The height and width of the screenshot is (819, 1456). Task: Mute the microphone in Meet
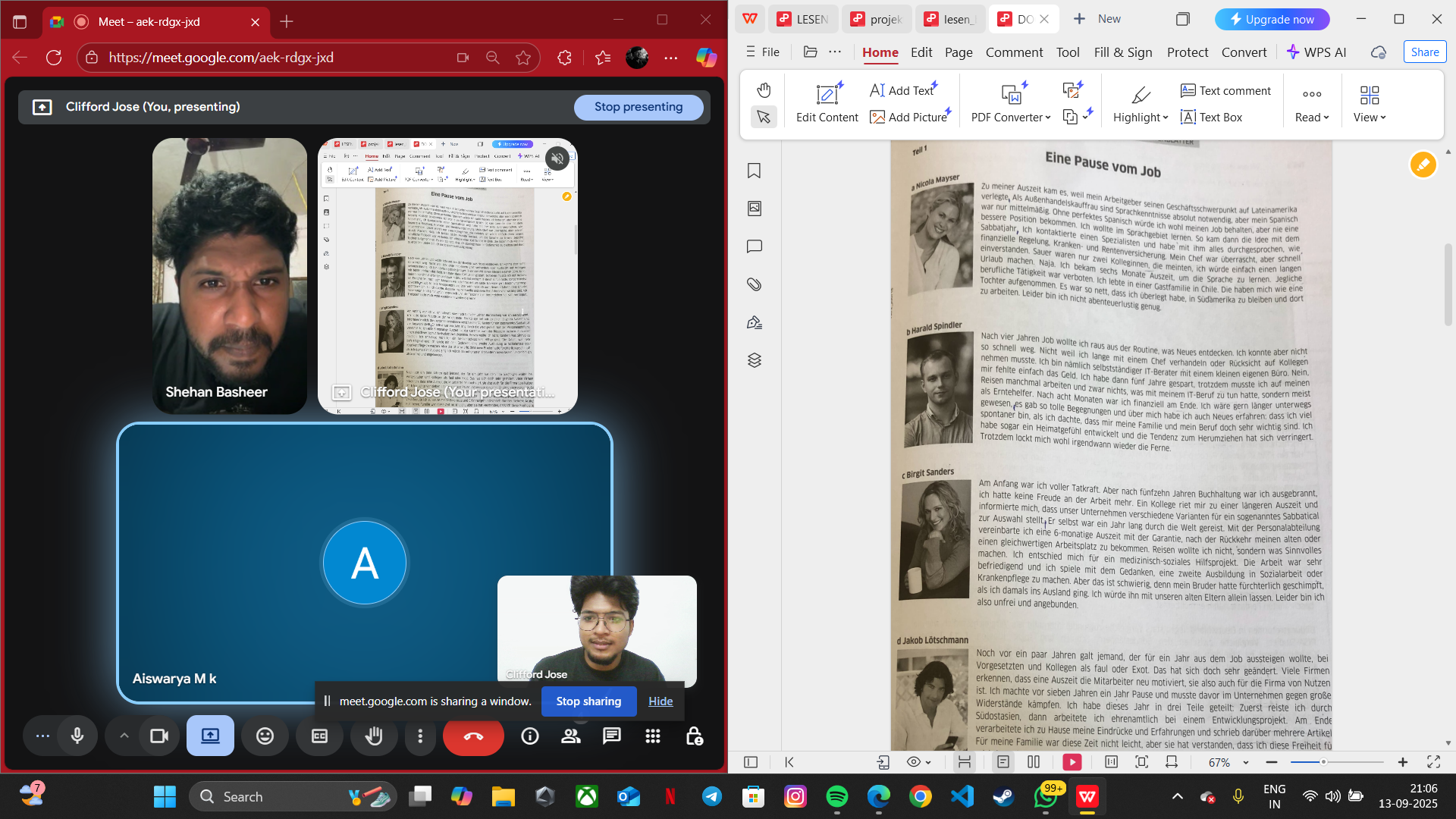coord(77,736)
